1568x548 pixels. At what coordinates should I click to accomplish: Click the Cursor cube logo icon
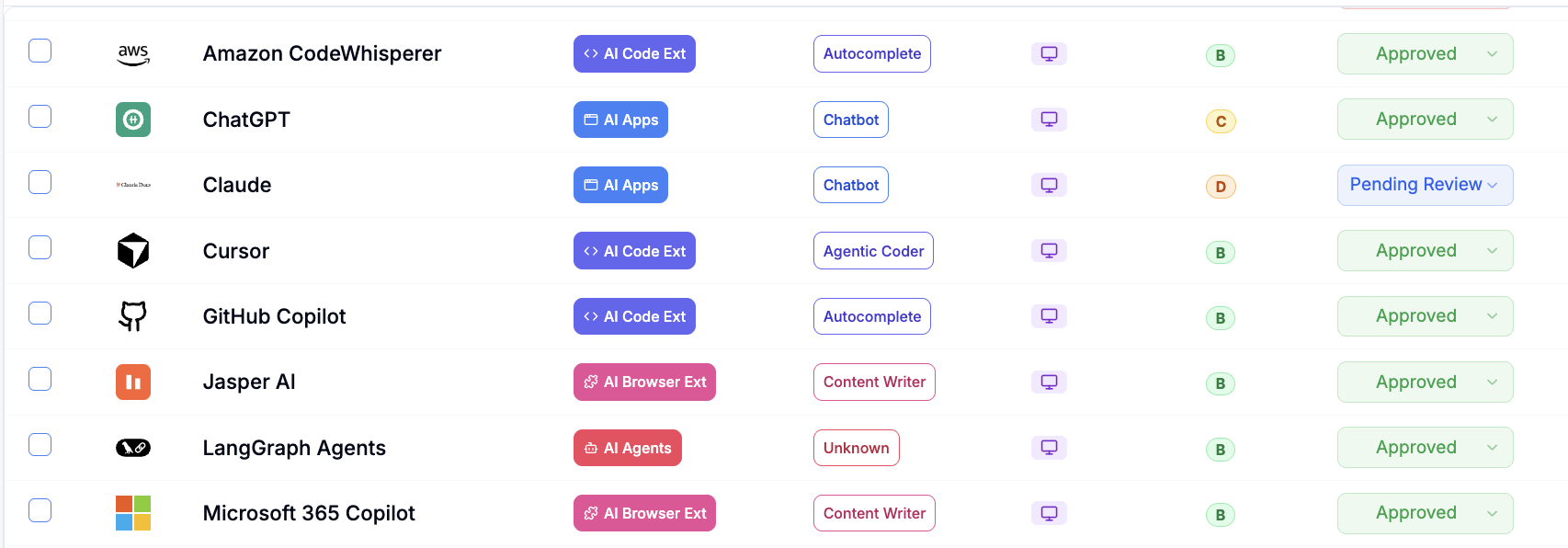pyautogui.click(x=133, y=250)
